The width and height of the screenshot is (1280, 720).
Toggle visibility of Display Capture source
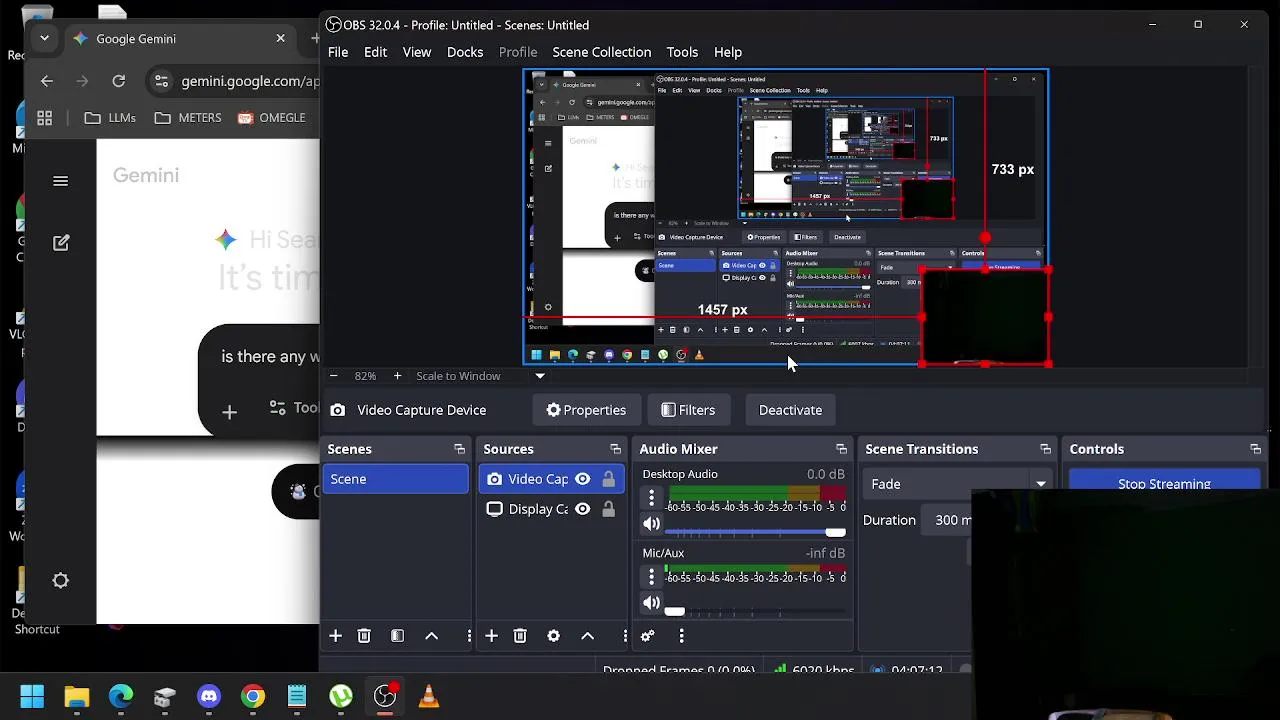(x=582, y=509)
